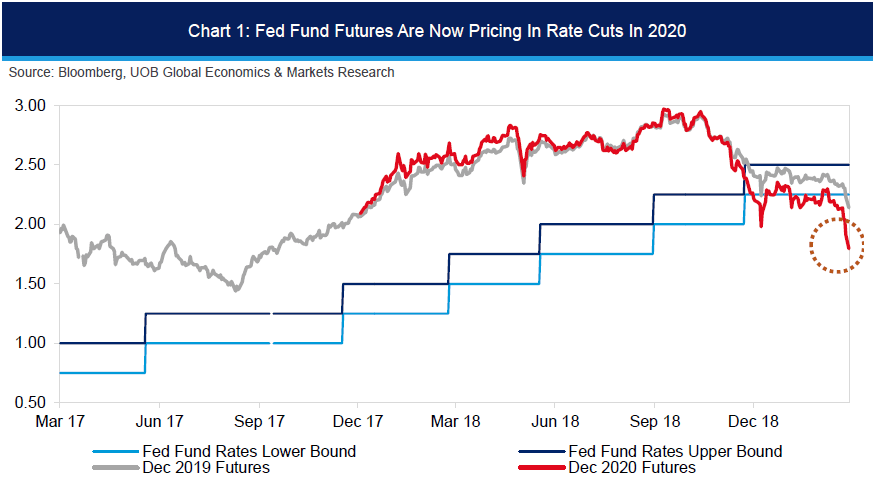Select the 2.00 y-axis tick label
The height and width of the screenshot is (484, 876).
[x=32, y=224]
